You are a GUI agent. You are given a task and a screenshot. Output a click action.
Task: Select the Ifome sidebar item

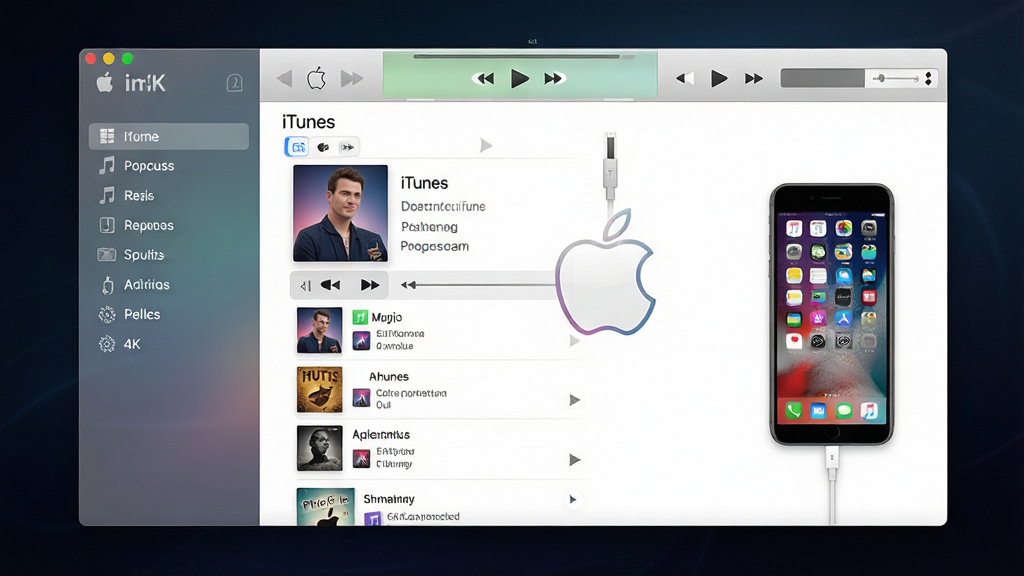pos(168,136)
